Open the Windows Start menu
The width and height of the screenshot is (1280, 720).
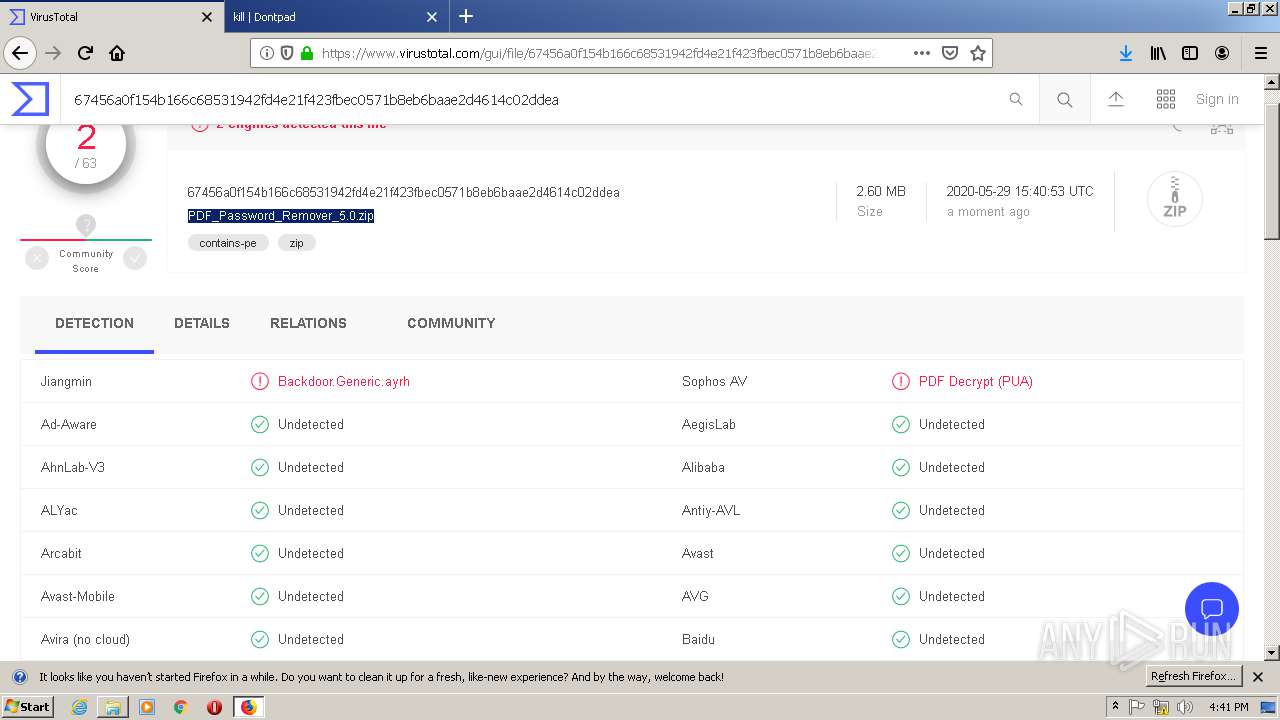[x=28, y=706]
